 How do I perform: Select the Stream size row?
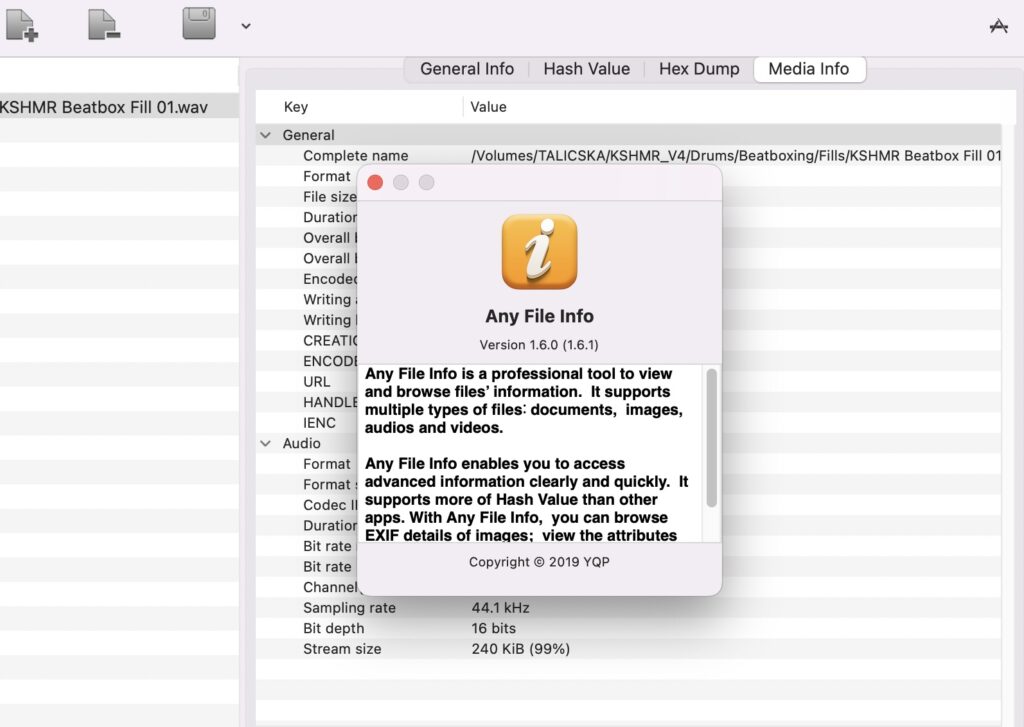(x=628, y=649)
